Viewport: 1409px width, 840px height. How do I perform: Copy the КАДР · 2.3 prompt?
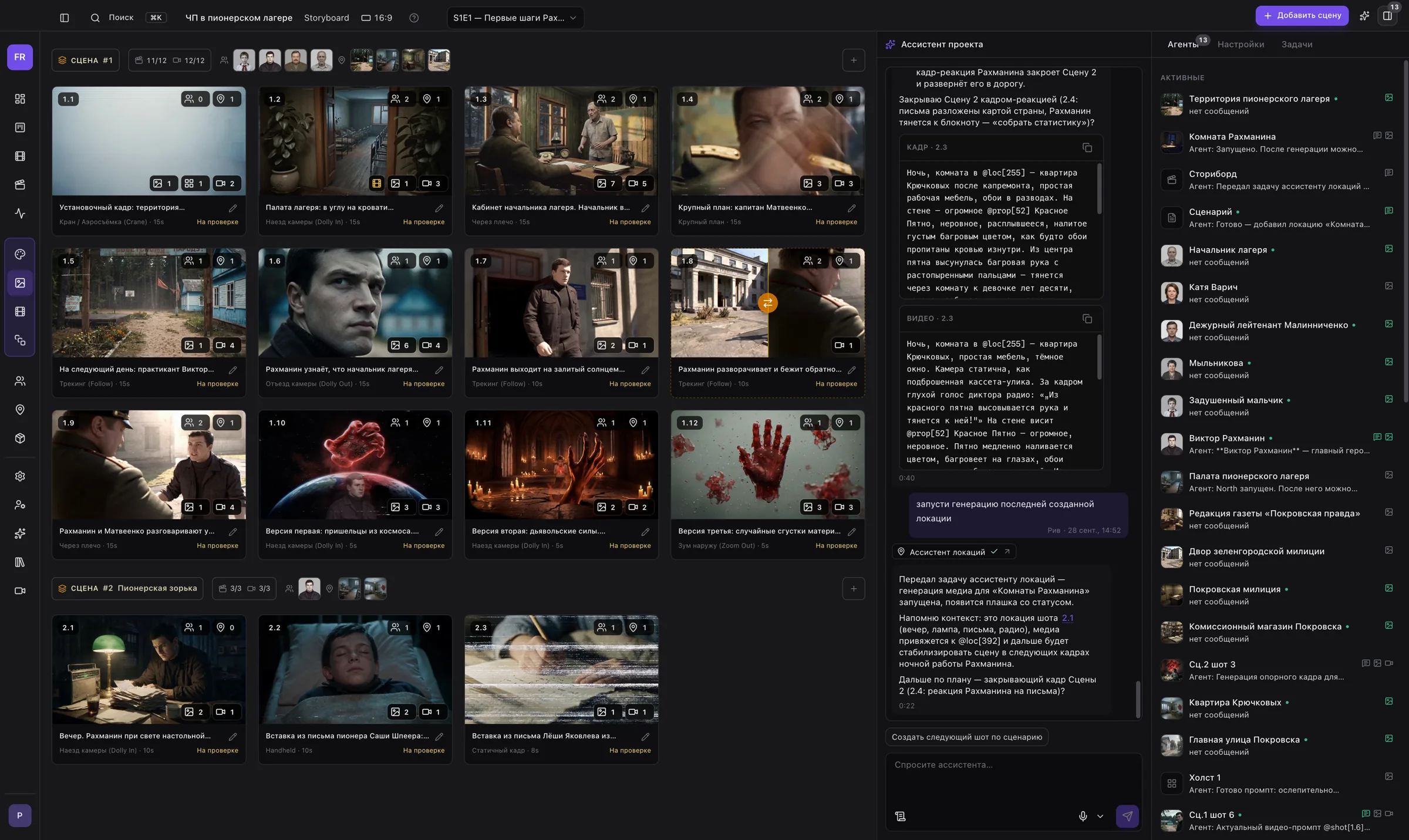point(1087,147)
